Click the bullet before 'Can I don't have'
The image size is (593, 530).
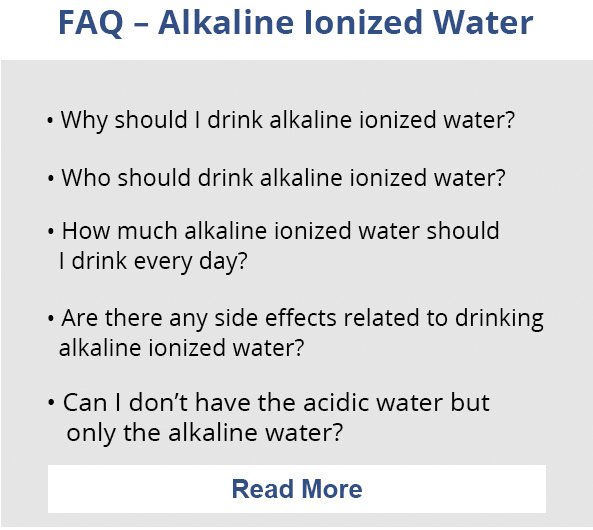click(x=51, y=403)
